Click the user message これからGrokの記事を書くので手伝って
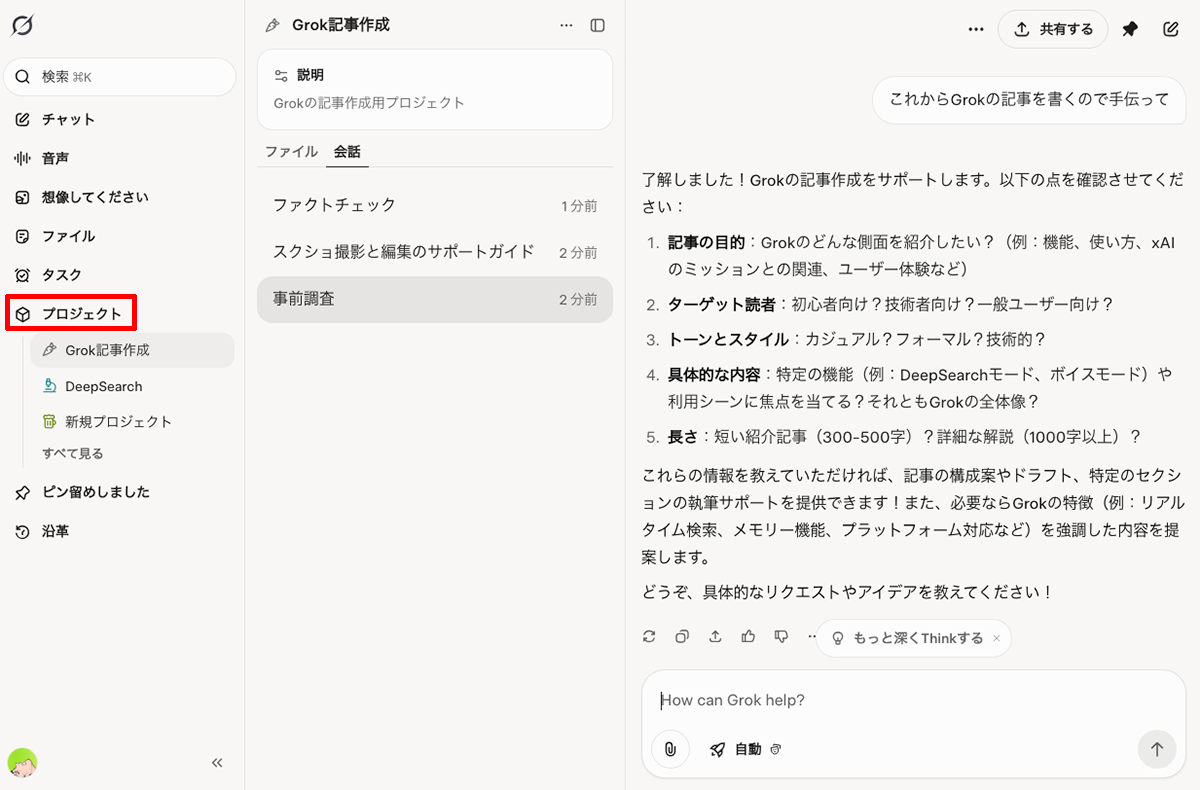 [1029, 99]
